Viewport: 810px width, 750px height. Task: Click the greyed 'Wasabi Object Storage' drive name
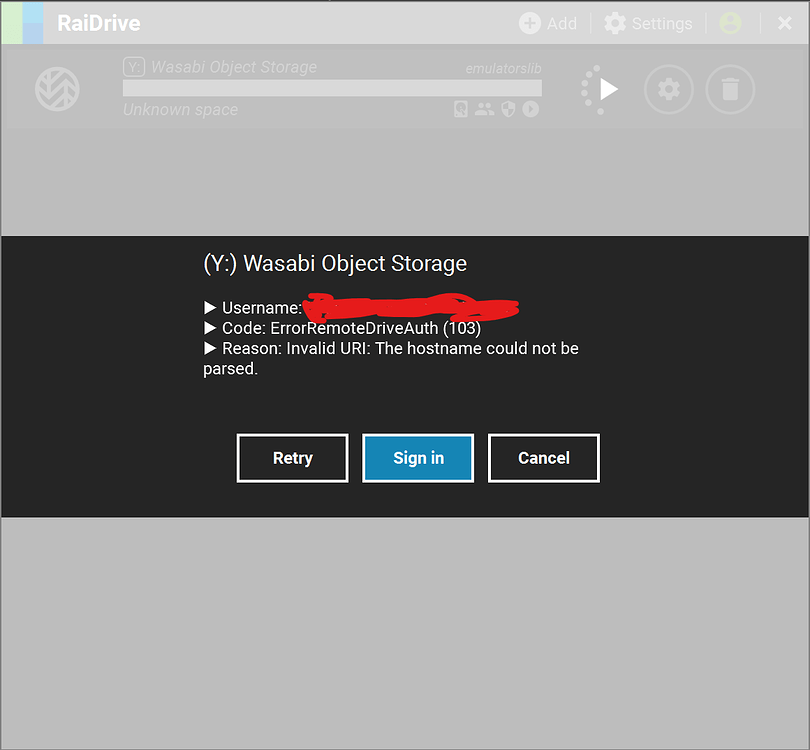234,67
